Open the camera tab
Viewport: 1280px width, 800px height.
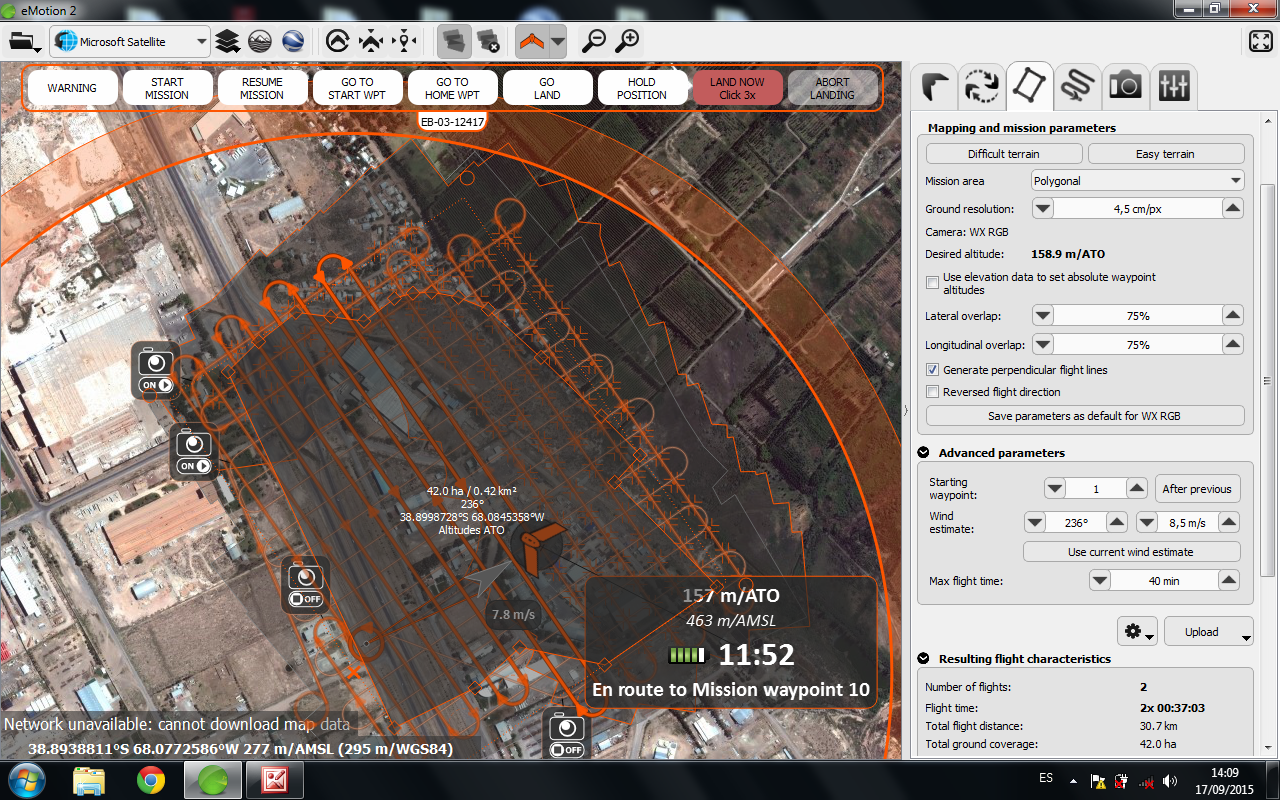click(1125, 86)
